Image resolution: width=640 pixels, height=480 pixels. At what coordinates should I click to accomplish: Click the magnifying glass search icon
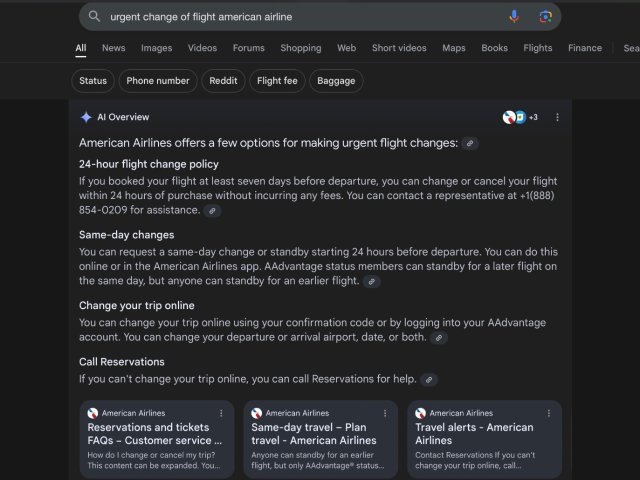[x=94, y=16]
